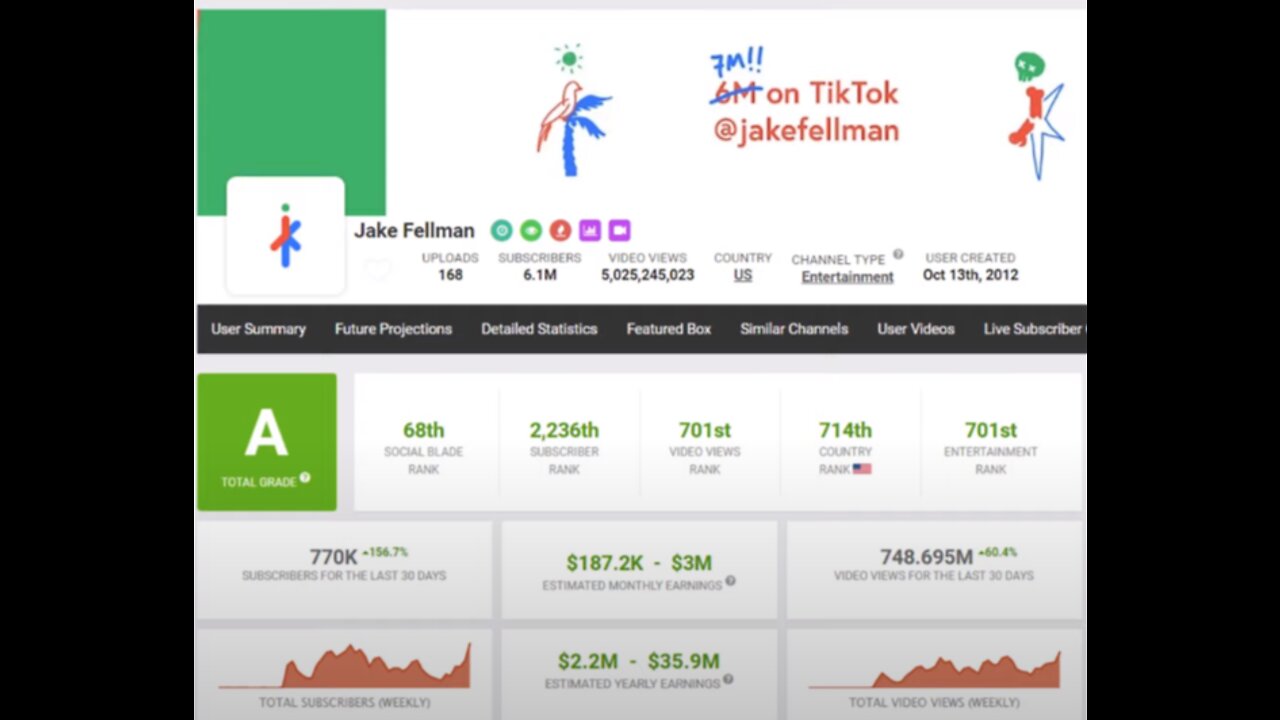Click the 748.695M video views value
1280x720 pixels.
pos(926,557)
